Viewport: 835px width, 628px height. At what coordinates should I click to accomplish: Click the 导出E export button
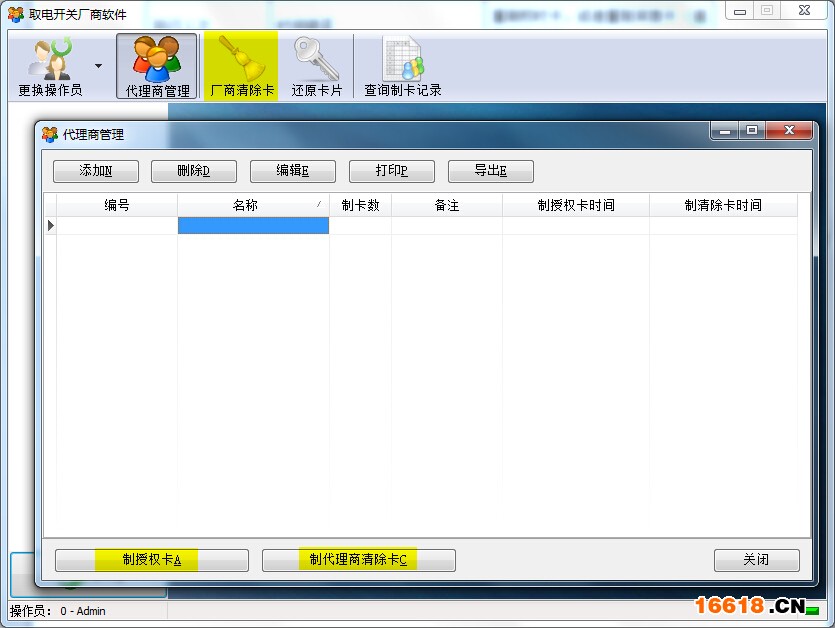click(490, 171)
